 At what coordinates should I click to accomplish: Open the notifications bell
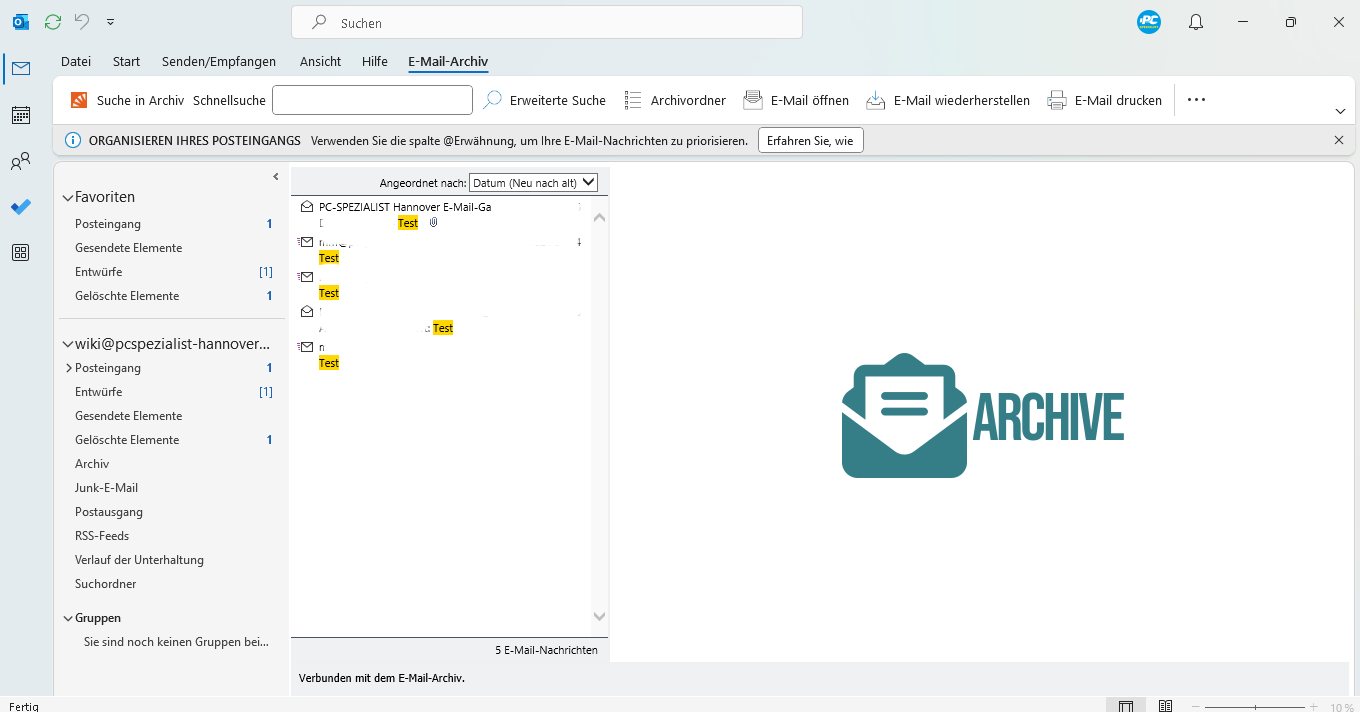point(1195,21)
